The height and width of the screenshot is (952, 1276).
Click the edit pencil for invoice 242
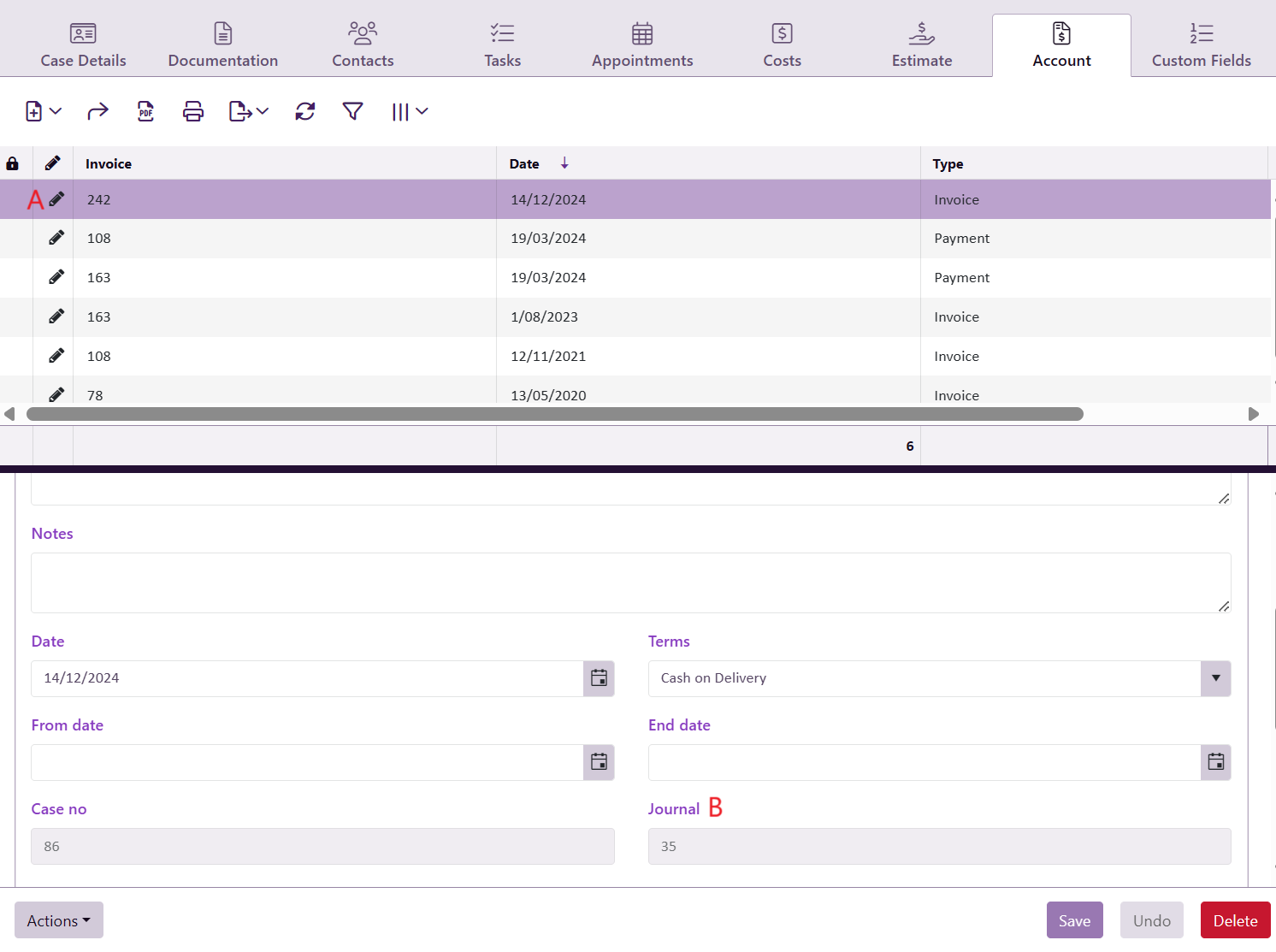pos(56,199)
